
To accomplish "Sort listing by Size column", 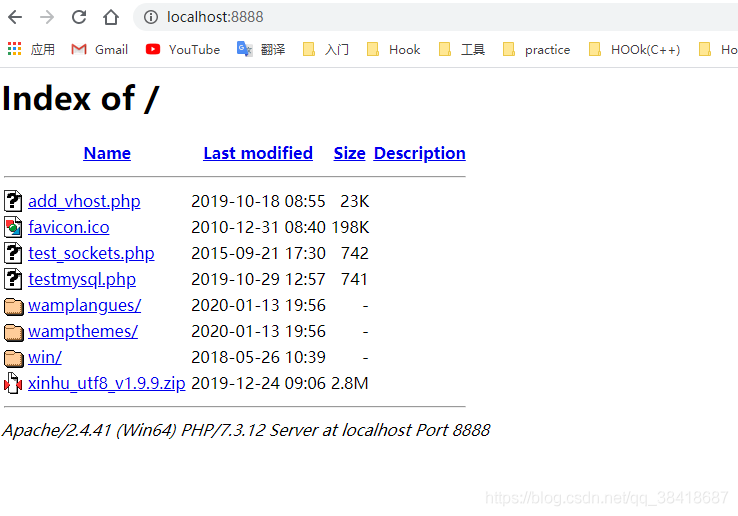I will click(x=349, y=153).
